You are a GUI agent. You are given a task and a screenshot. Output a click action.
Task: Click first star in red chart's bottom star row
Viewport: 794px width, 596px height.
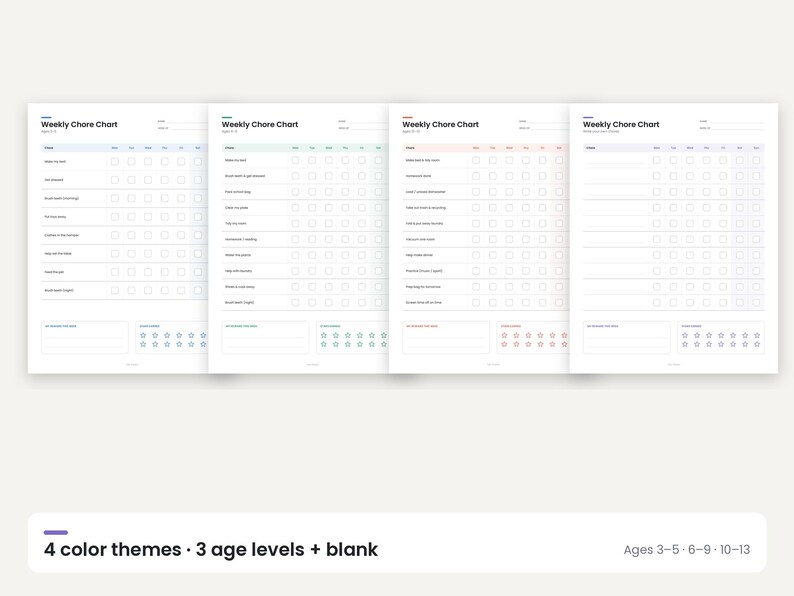tap(504, 344)
